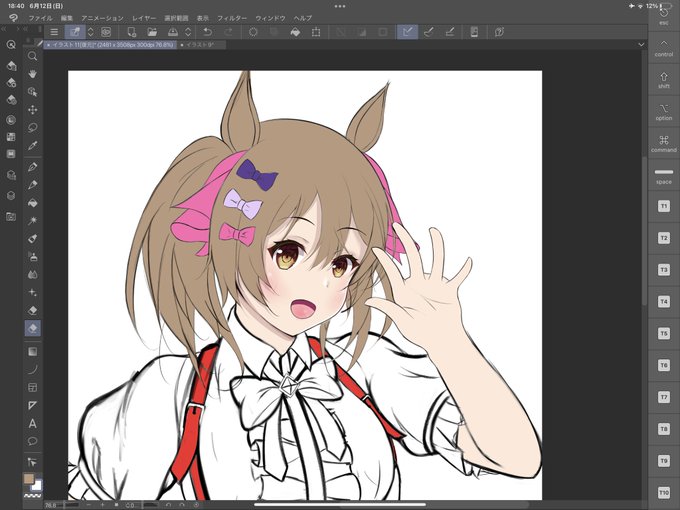This screenshot has height=510, width=680.
Task: Select the Pencil tool
Action: pyautogui.click(x=33, y=185)
